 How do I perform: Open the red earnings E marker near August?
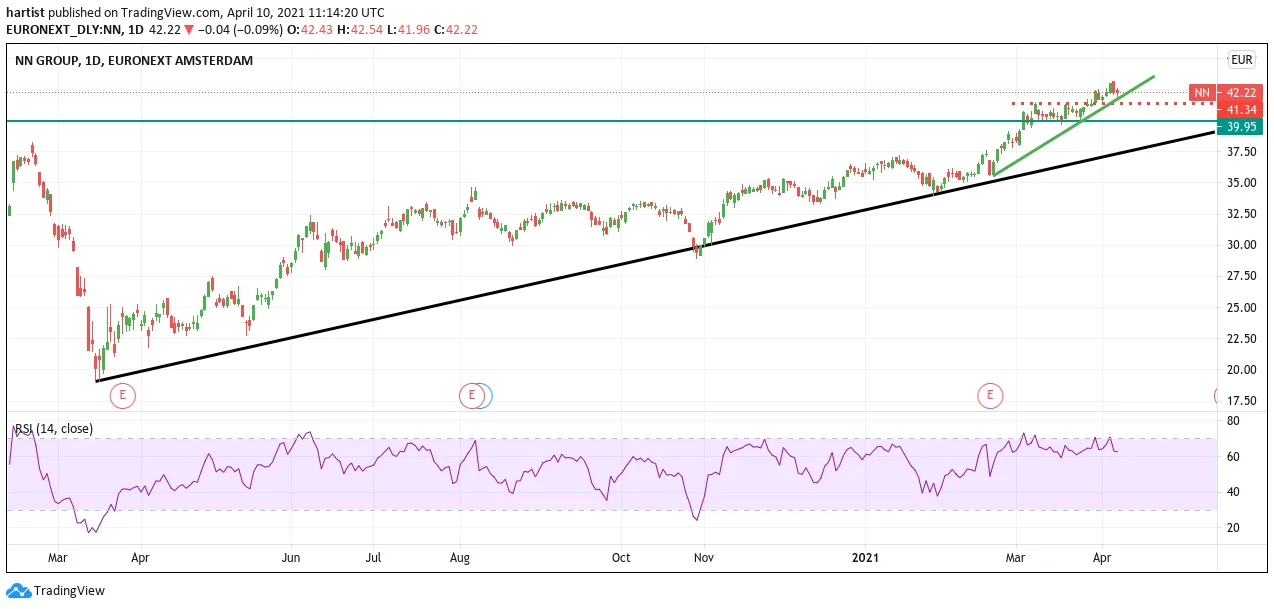click(x=471, y=396)
